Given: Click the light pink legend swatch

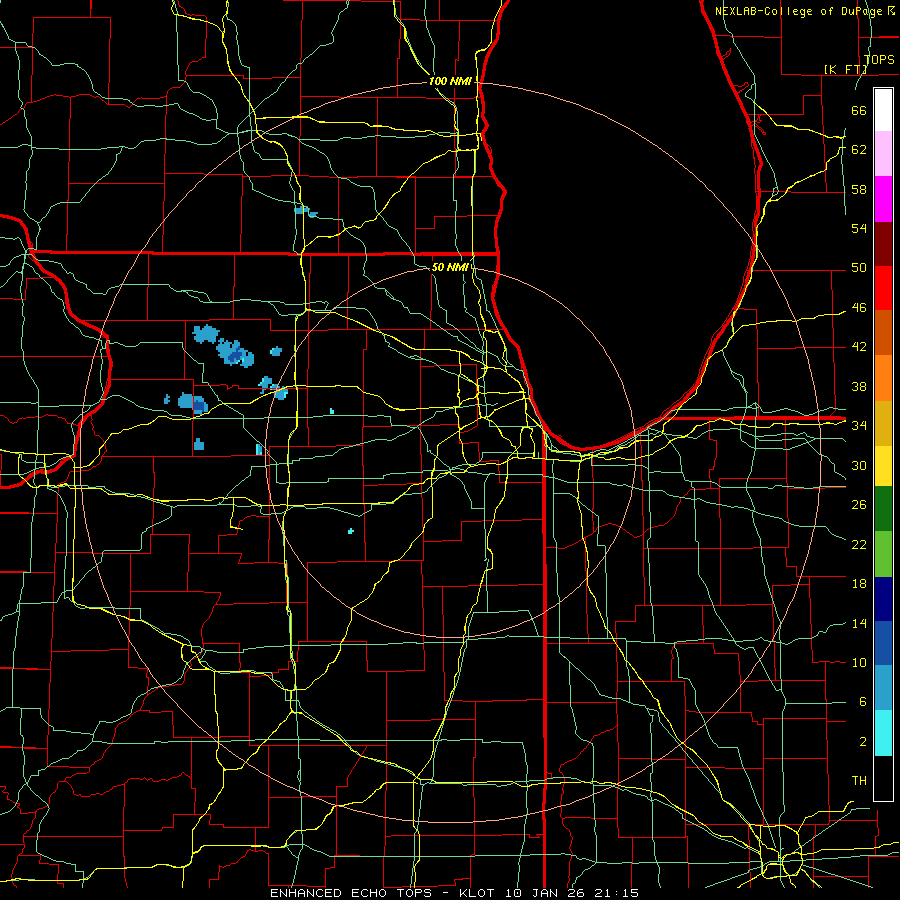Looking at the screenshot, I should pyautogui.click(x=883, y=154).
